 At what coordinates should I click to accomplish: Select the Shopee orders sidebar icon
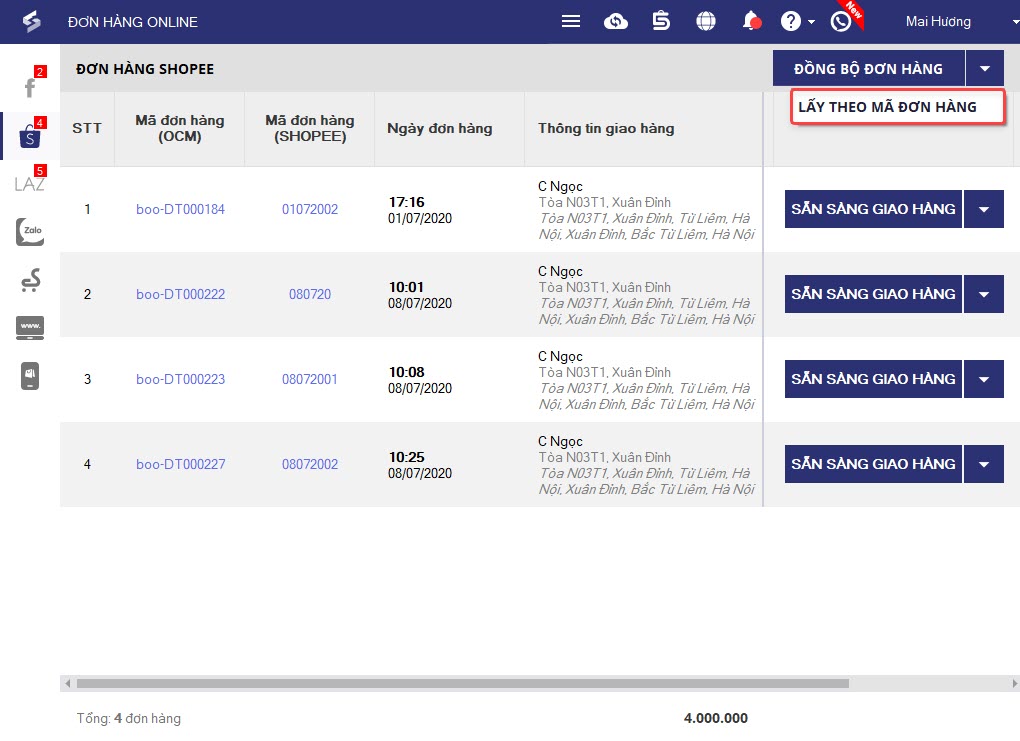tap(30, 136)
